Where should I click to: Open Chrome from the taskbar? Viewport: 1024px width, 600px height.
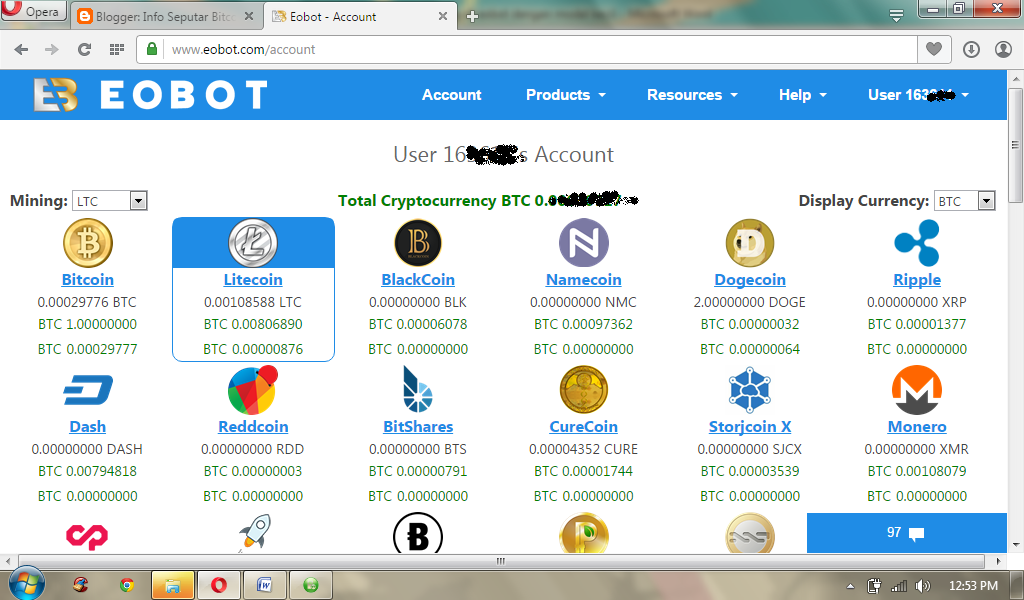(127, 584)
